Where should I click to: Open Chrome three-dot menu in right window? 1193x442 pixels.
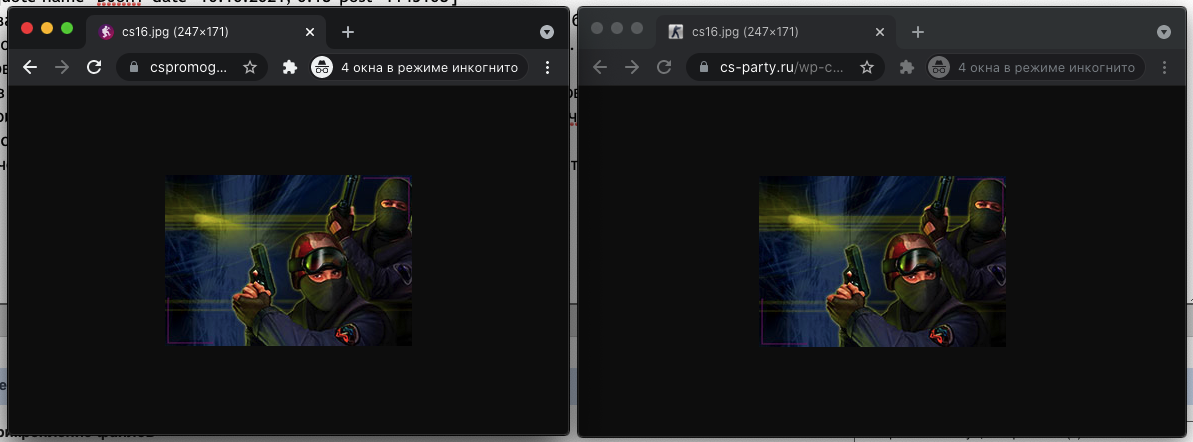click(1164, 68)
